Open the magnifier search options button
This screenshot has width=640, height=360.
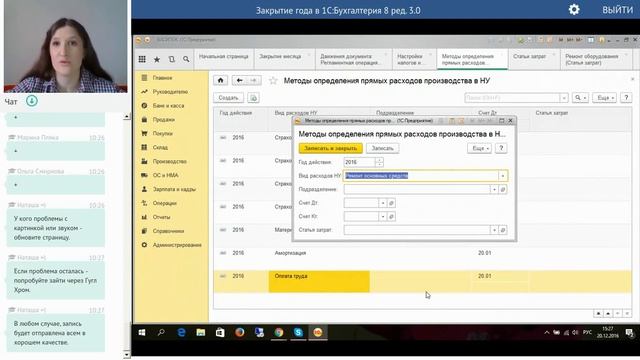coord(580,98)
